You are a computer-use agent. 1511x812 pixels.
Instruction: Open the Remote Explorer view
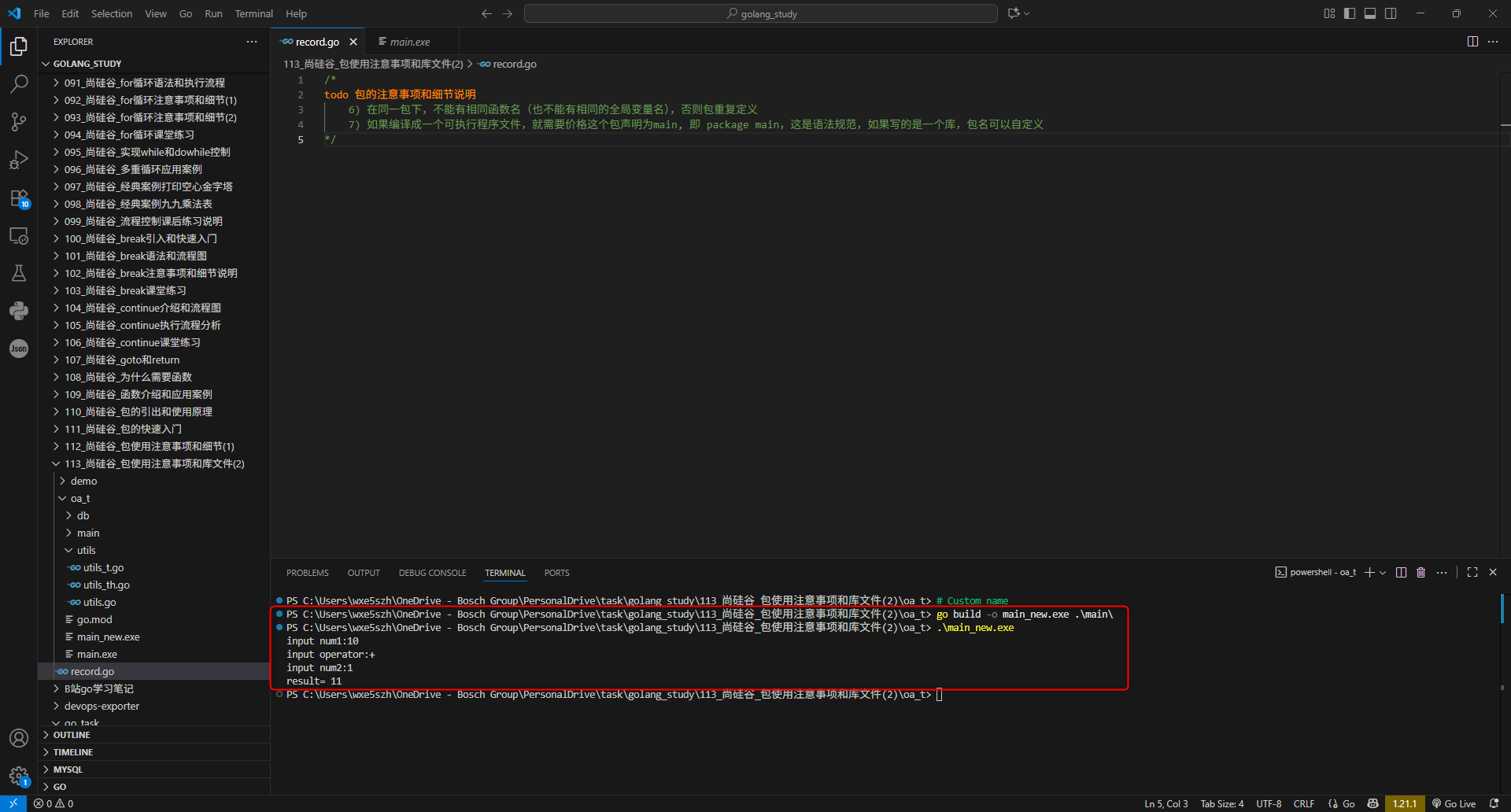tap(19, 235)
